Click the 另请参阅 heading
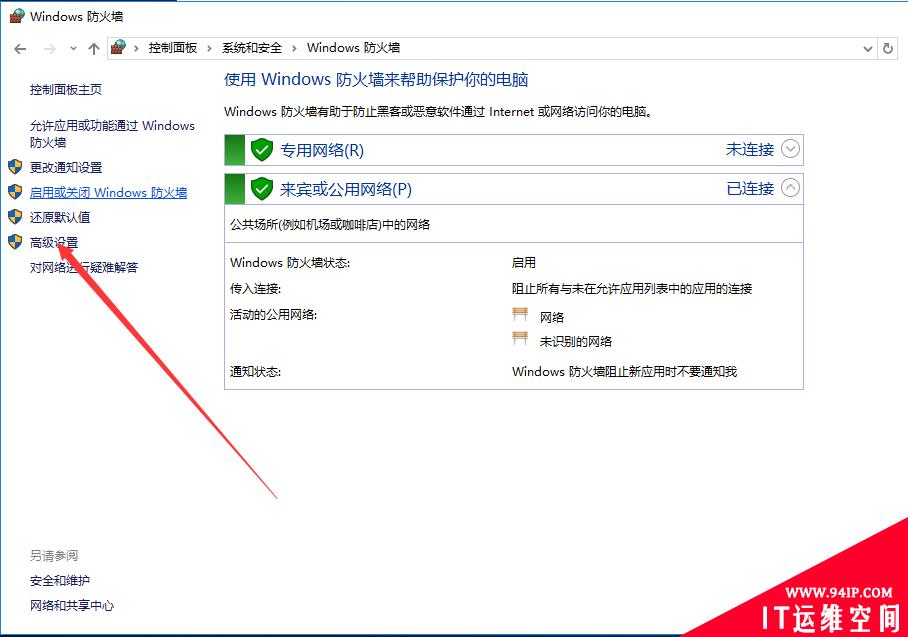The height and width of the screenshot is (637, 908). click(x=54, y=555)
